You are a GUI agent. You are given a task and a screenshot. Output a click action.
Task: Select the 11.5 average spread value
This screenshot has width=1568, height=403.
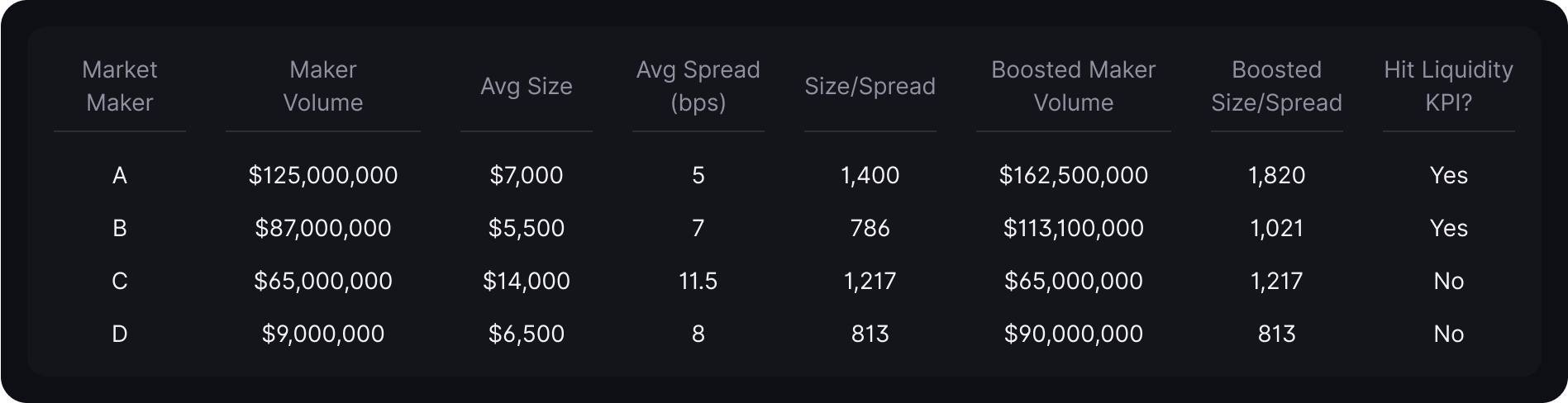[698, 281]
